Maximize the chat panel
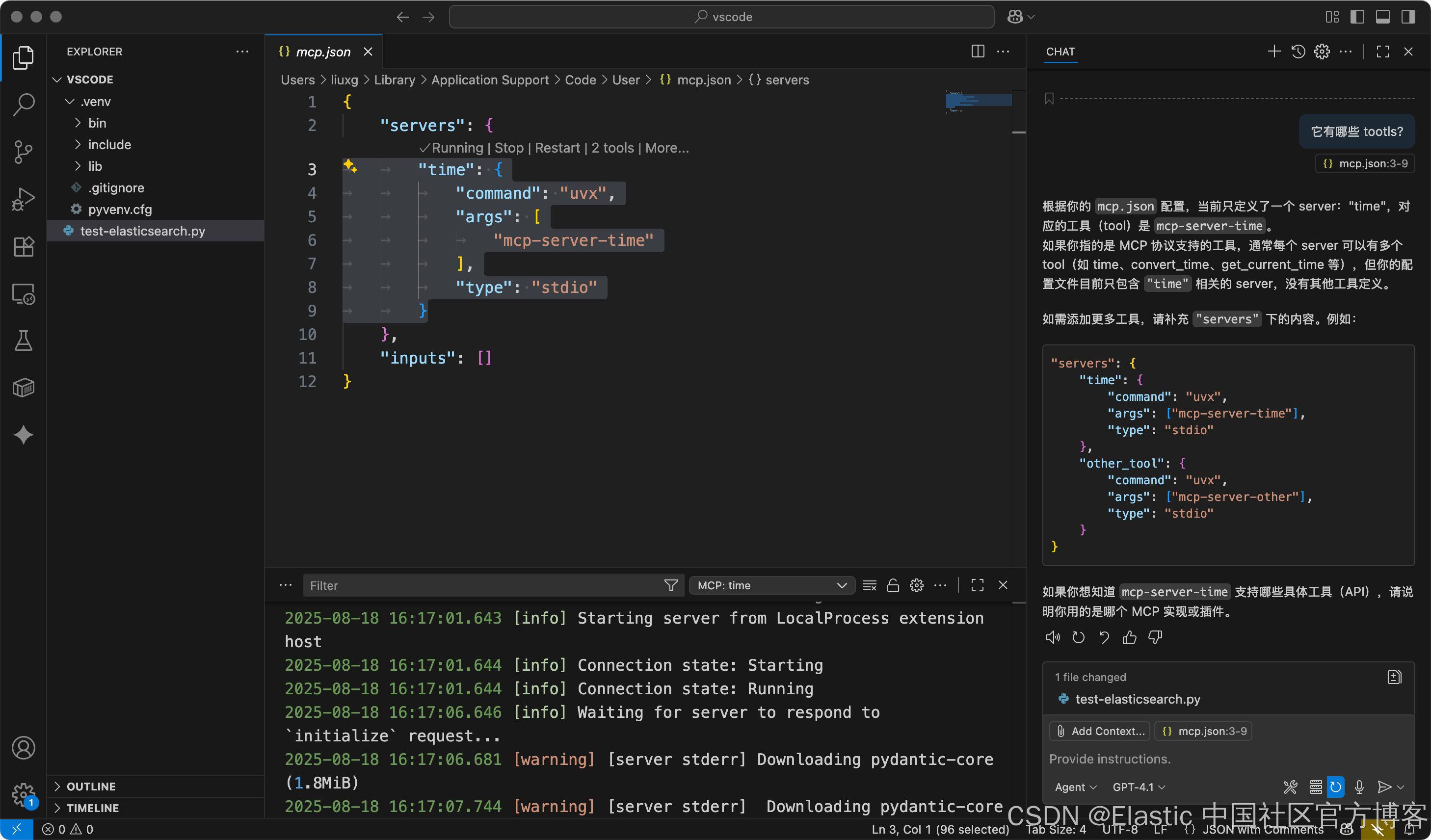 pos(1383,52)
